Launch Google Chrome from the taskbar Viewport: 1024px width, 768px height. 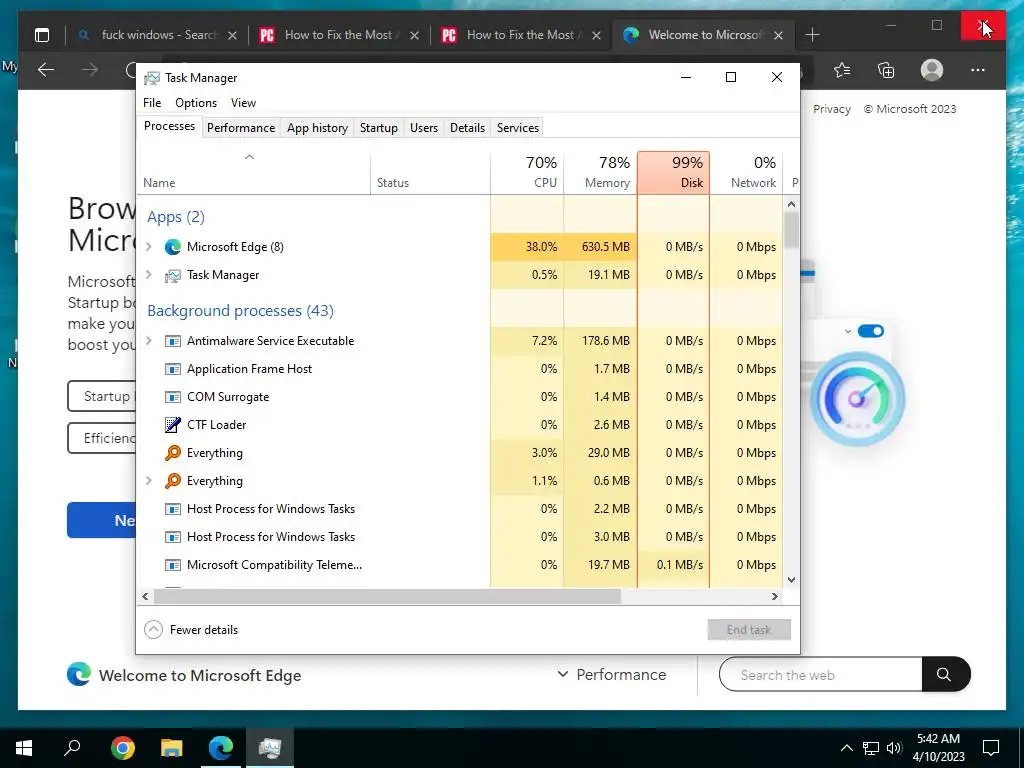(123, 748)
